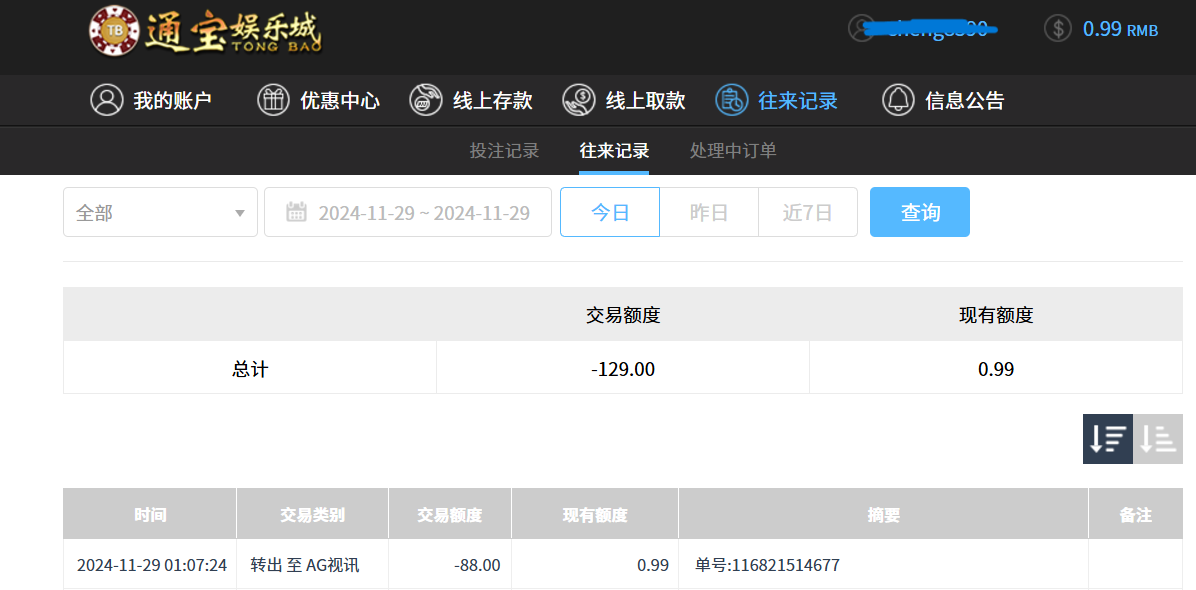Click the bell announcements icon

pyautogui.click(x=898, y=100)
